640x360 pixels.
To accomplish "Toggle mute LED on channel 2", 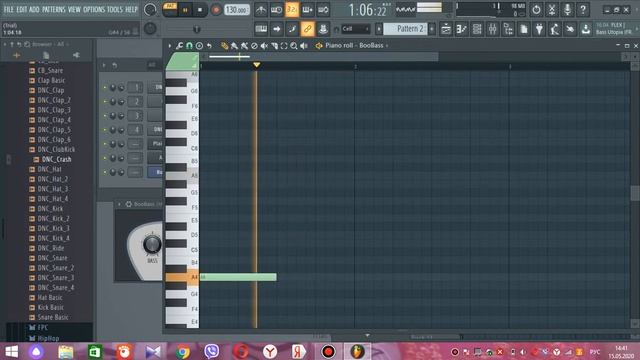I will coord(105,101).
